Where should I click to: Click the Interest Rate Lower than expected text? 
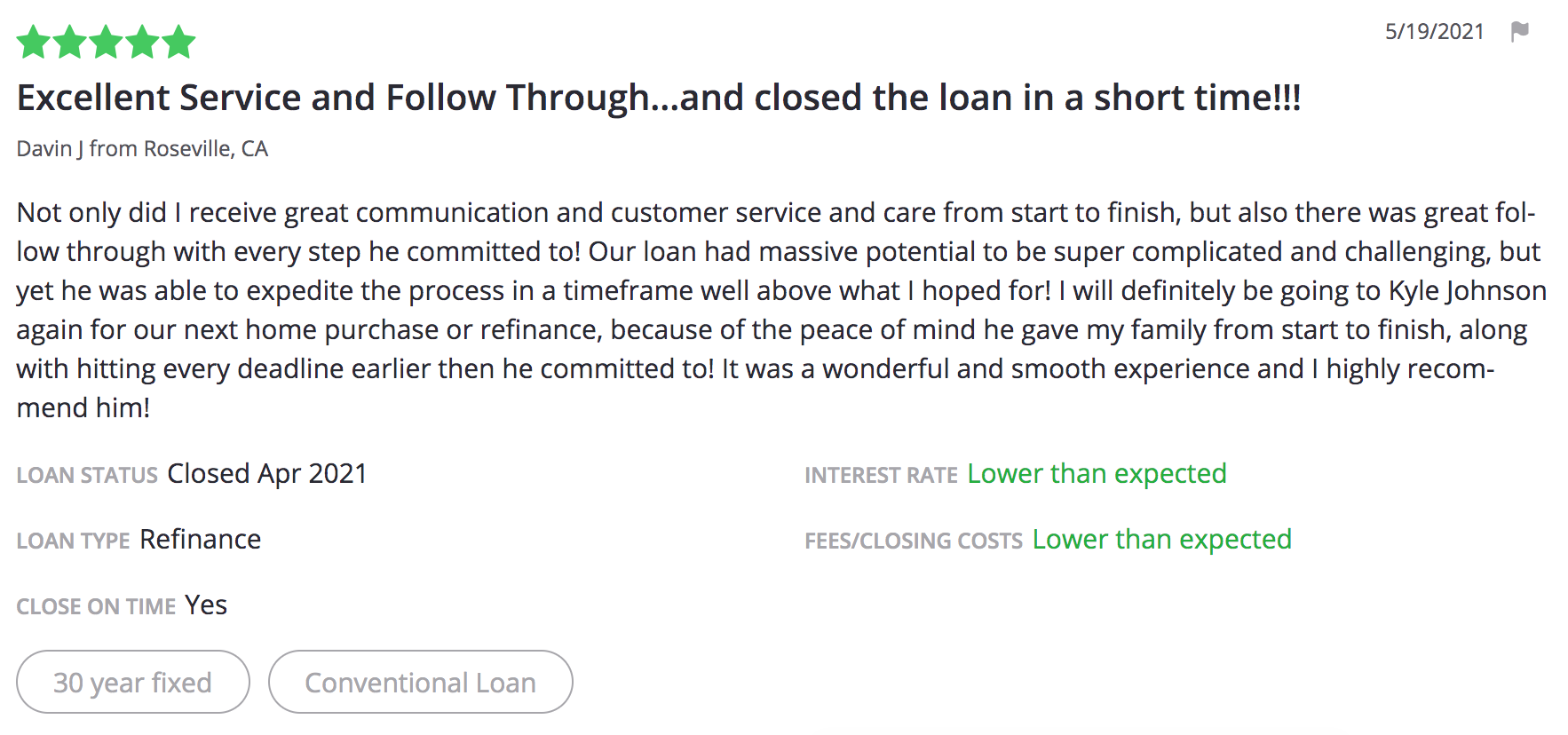pyautogui.click(x=1097, y=474)
